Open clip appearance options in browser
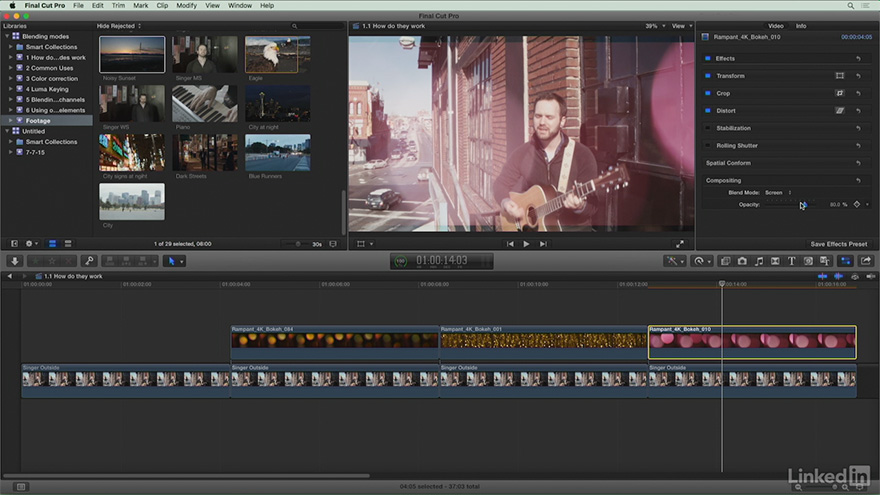880x495 pixels. pyautogui.click(x=333, y=244)
